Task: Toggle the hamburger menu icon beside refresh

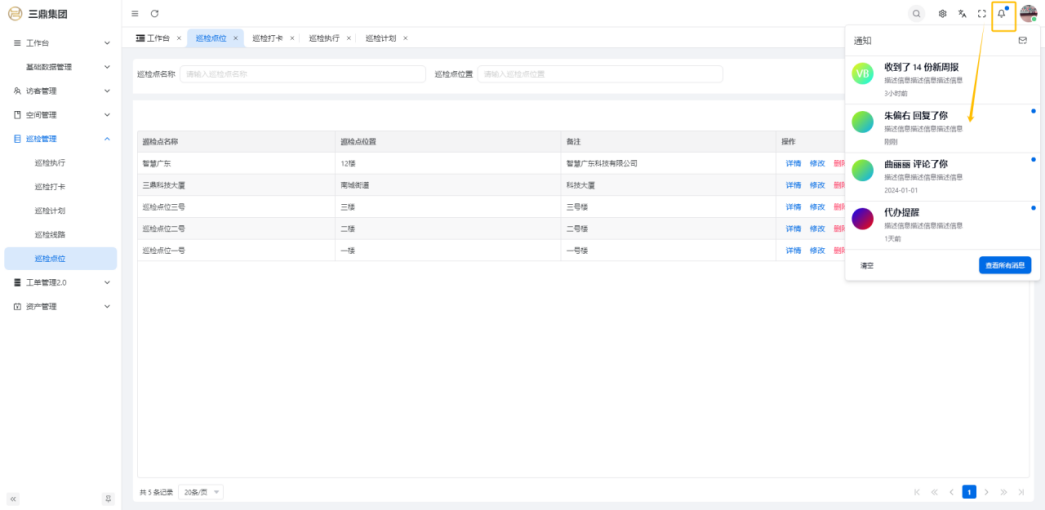Action: tap(135, 14)
